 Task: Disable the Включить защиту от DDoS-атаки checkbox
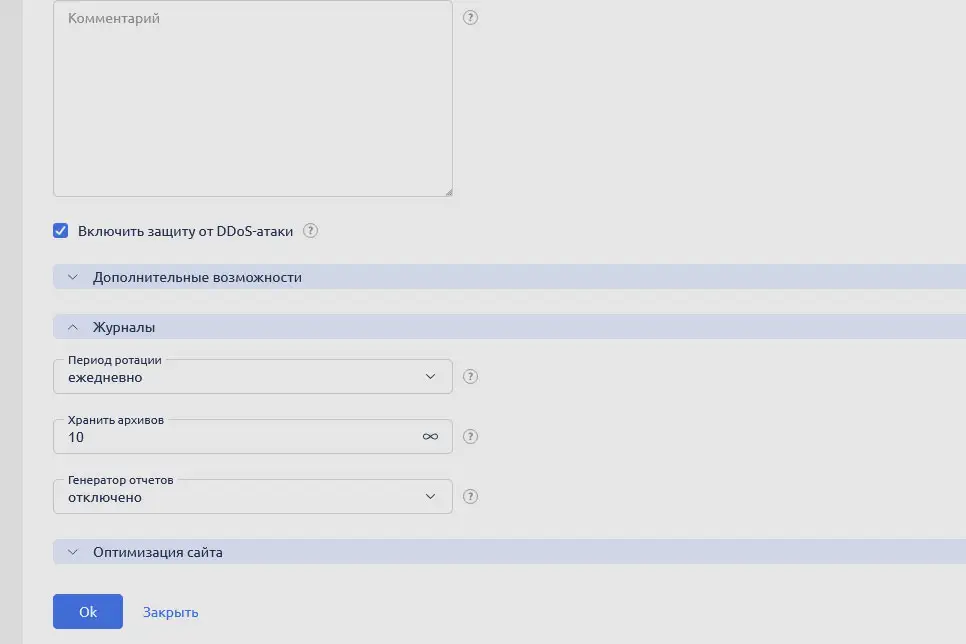click(61, 230)
